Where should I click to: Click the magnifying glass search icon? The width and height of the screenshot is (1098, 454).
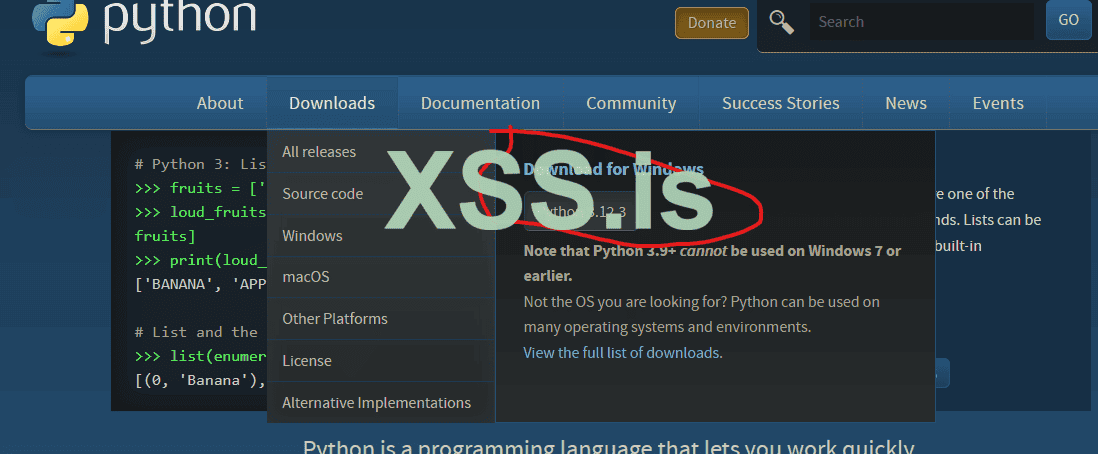point(782,22)
